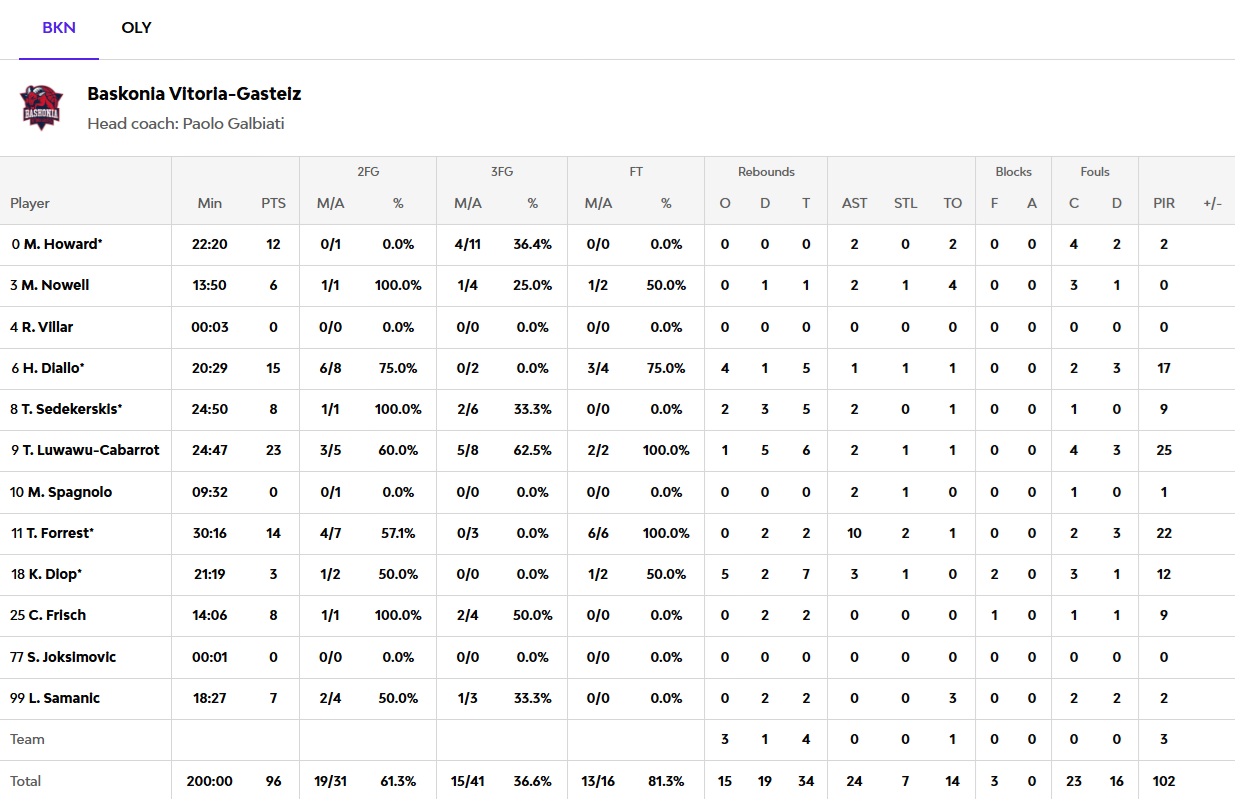Click the AST column header

coord(854,203)
